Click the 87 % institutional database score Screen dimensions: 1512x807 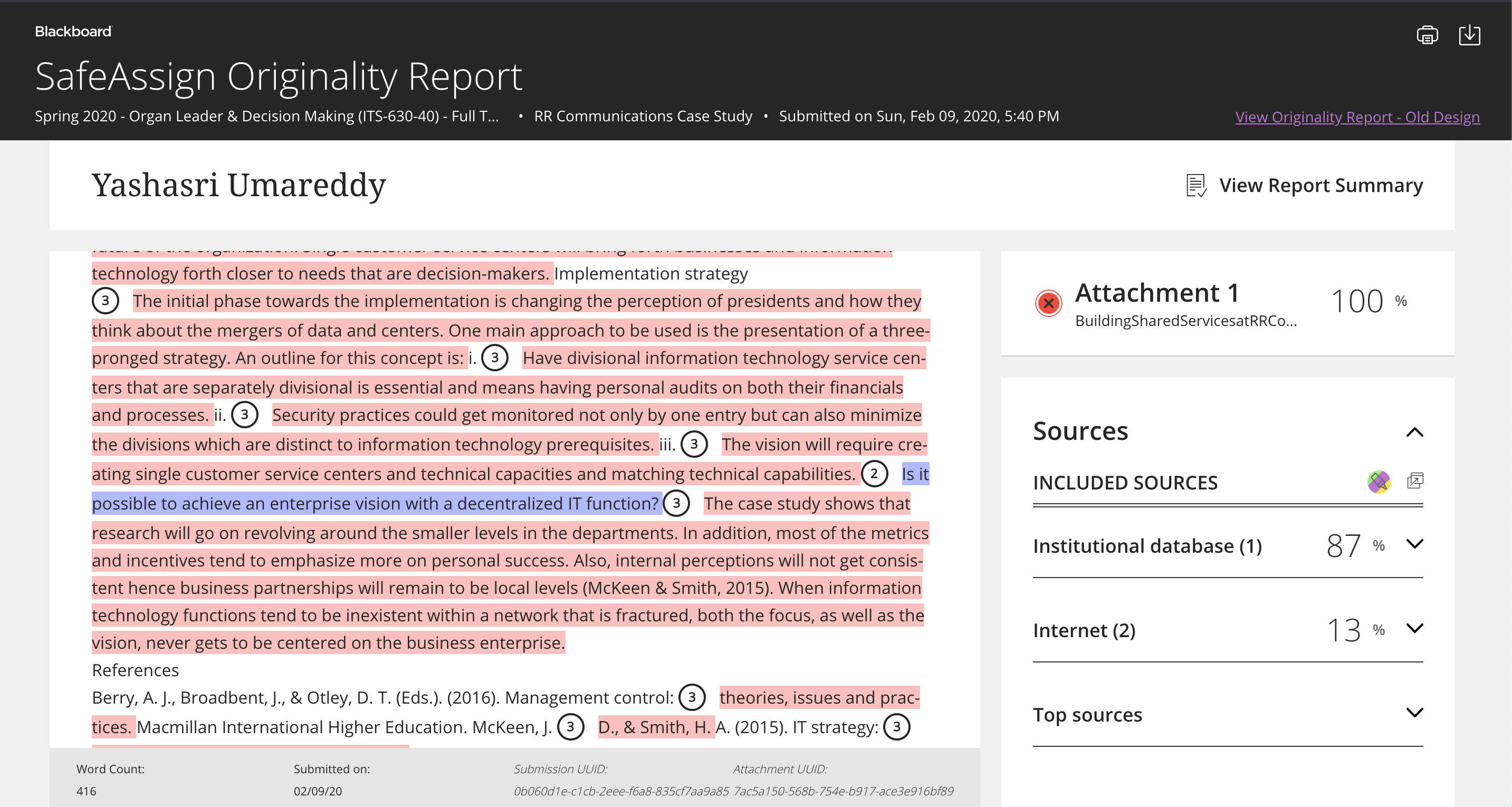1355,546
